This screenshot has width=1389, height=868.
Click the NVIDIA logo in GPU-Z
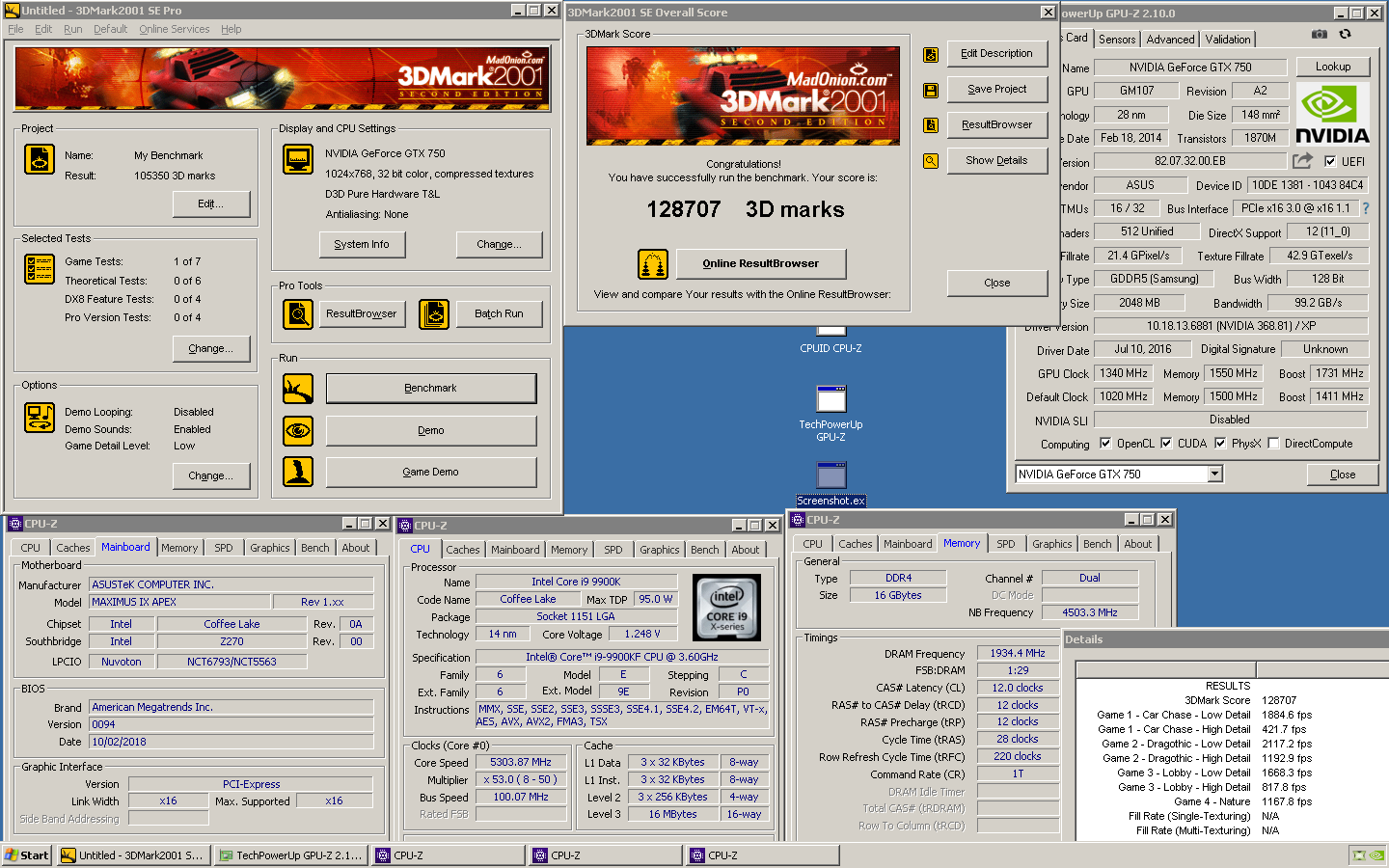[1332, 114]
